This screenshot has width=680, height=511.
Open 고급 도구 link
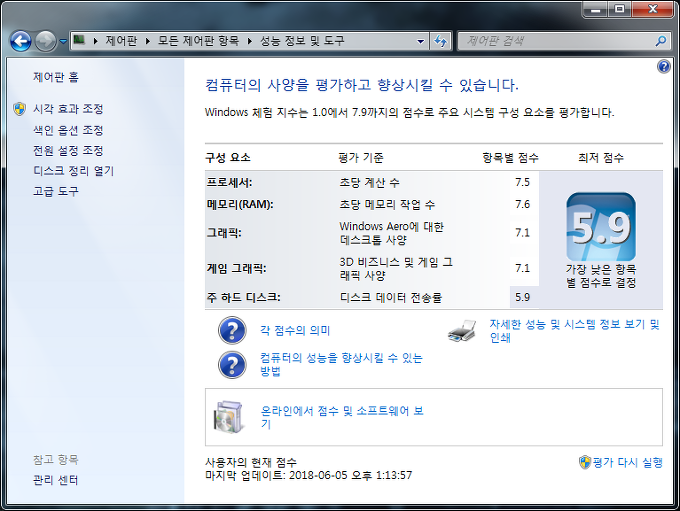[56, 191]
